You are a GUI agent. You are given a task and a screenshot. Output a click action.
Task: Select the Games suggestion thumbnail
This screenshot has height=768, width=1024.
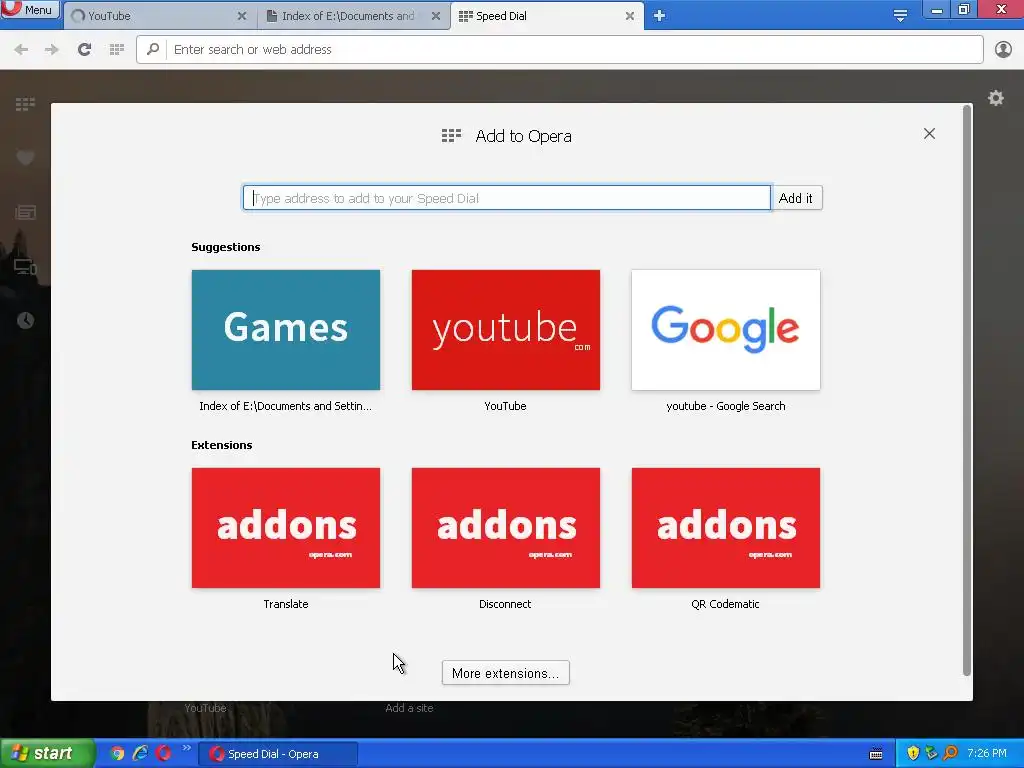[286, 330]
